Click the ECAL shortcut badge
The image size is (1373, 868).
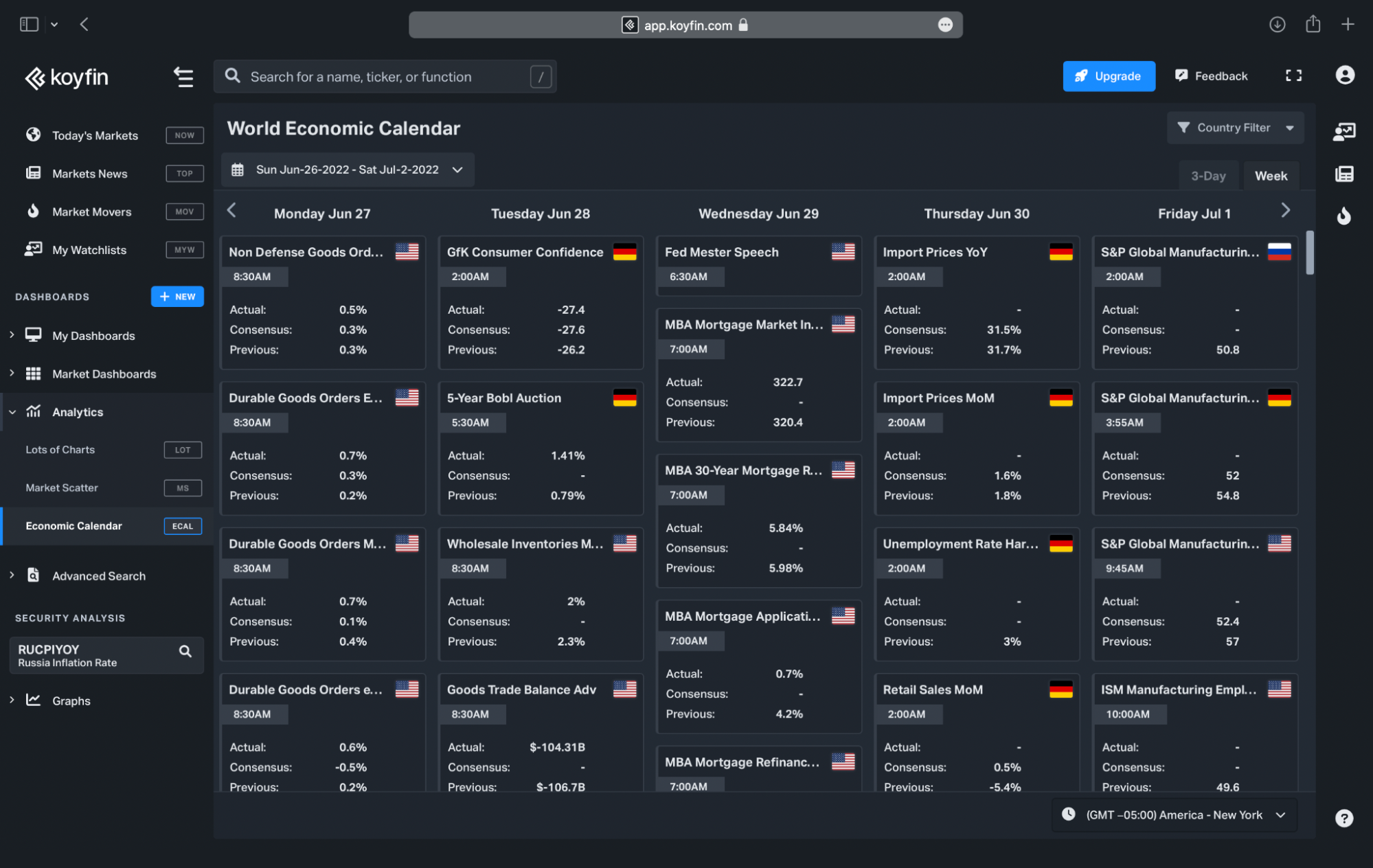pos(183,526)
